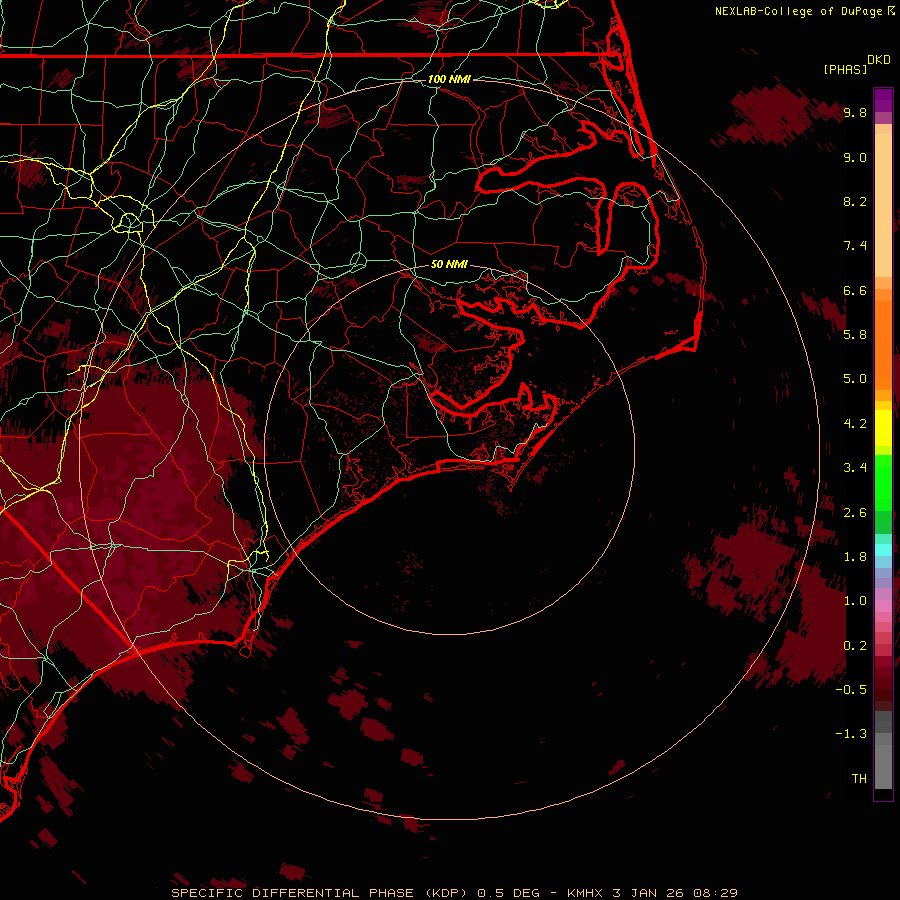900x900 pixels.
Task: Pick the bright green legend band
Action: (x=883, y=483)
